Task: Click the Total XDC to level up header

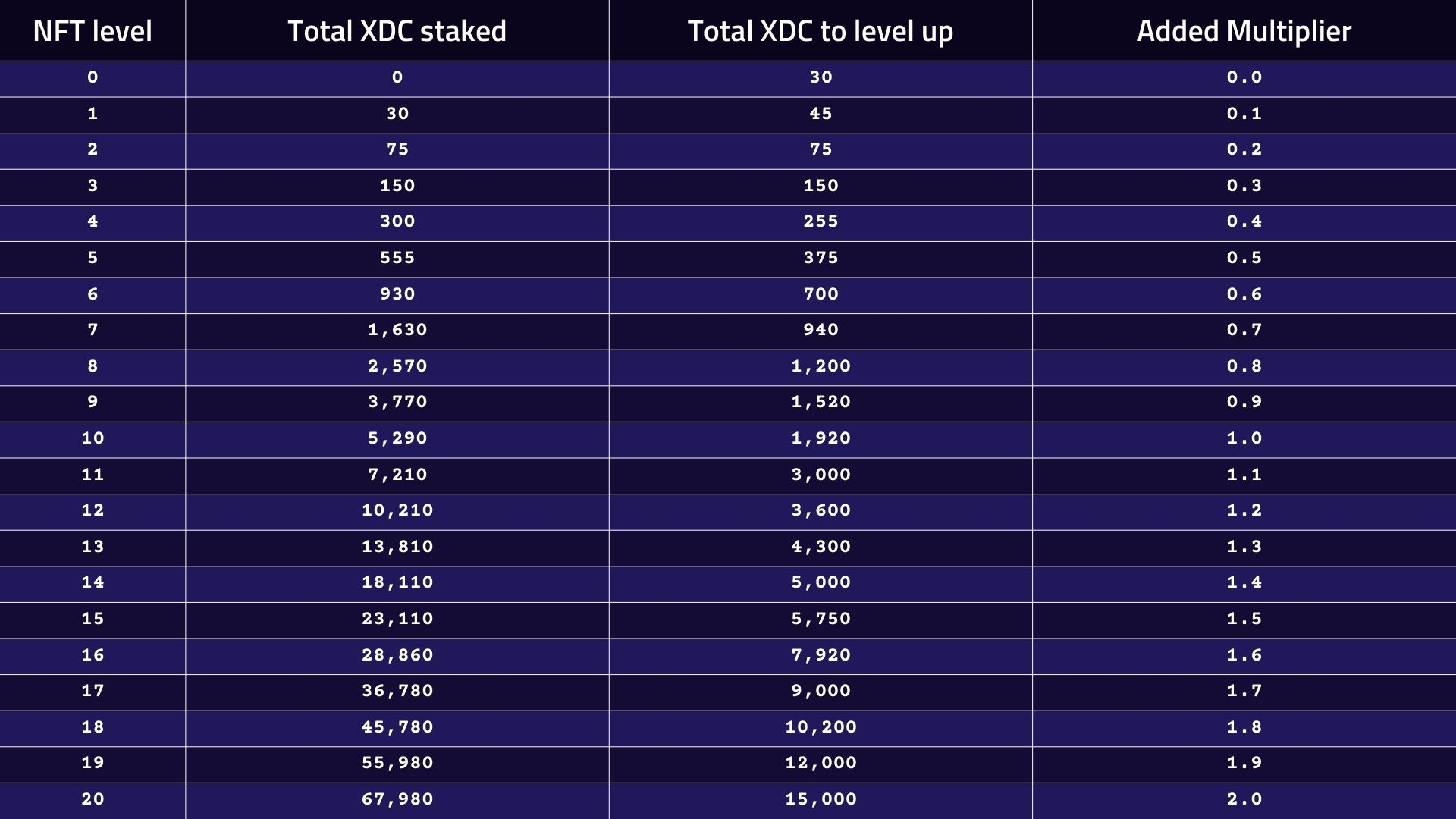Action: [820, 31]
